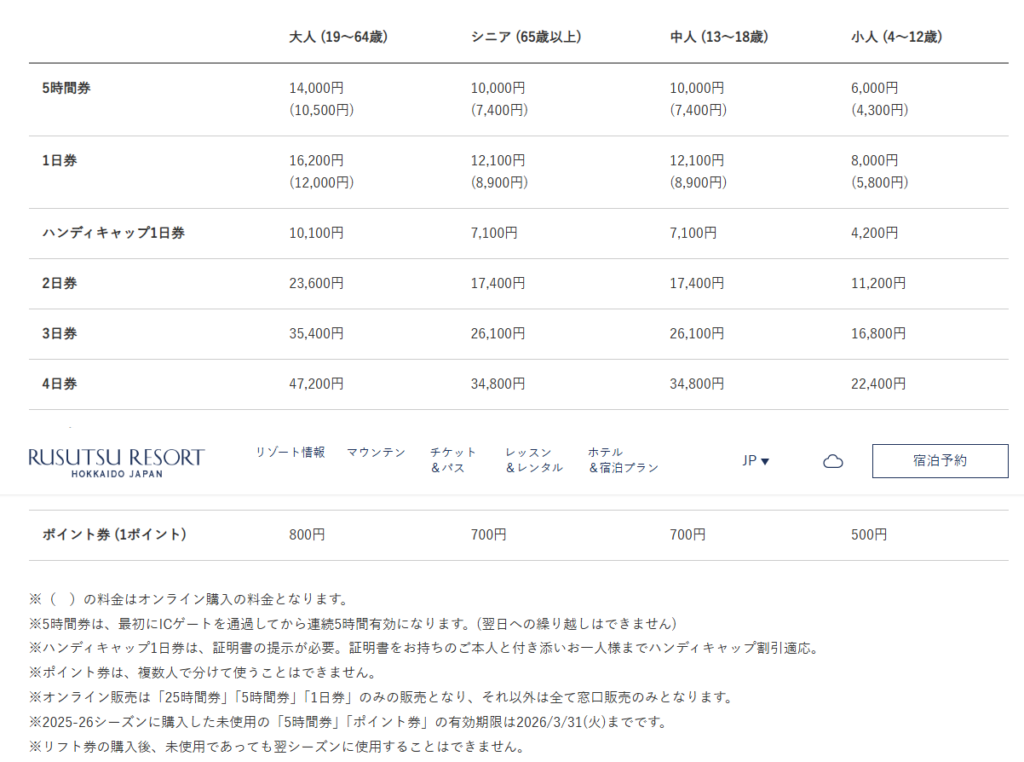Screen dimensions: 1024x762
Task: Open the レッスン＆レンタル menu
Action: [534, 460]
